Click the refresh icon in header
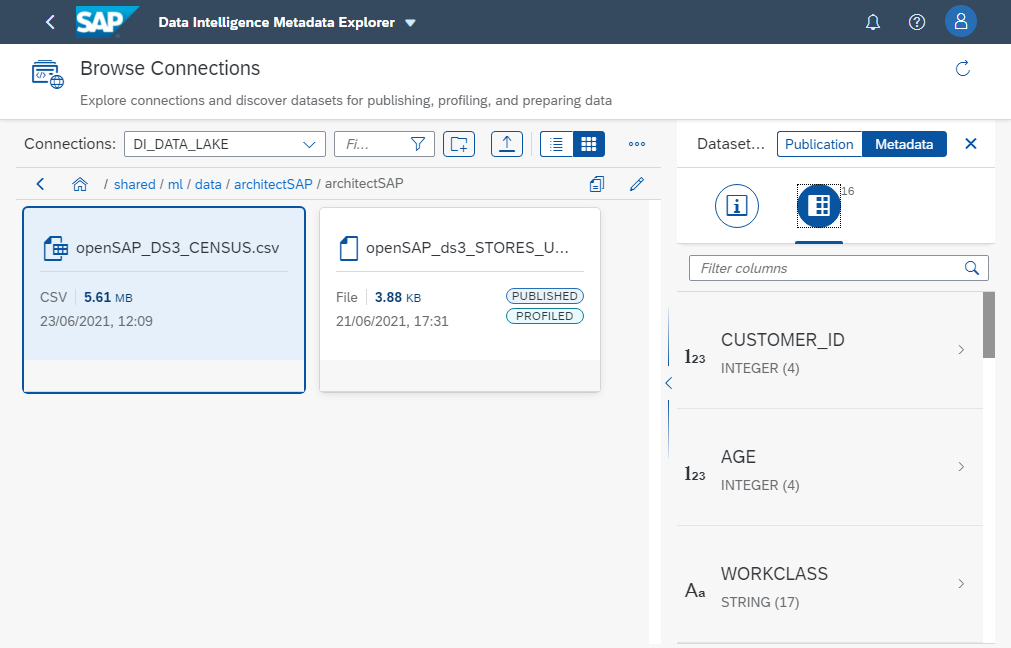This screenshot has width=1011, height=648. pos(962,69)
